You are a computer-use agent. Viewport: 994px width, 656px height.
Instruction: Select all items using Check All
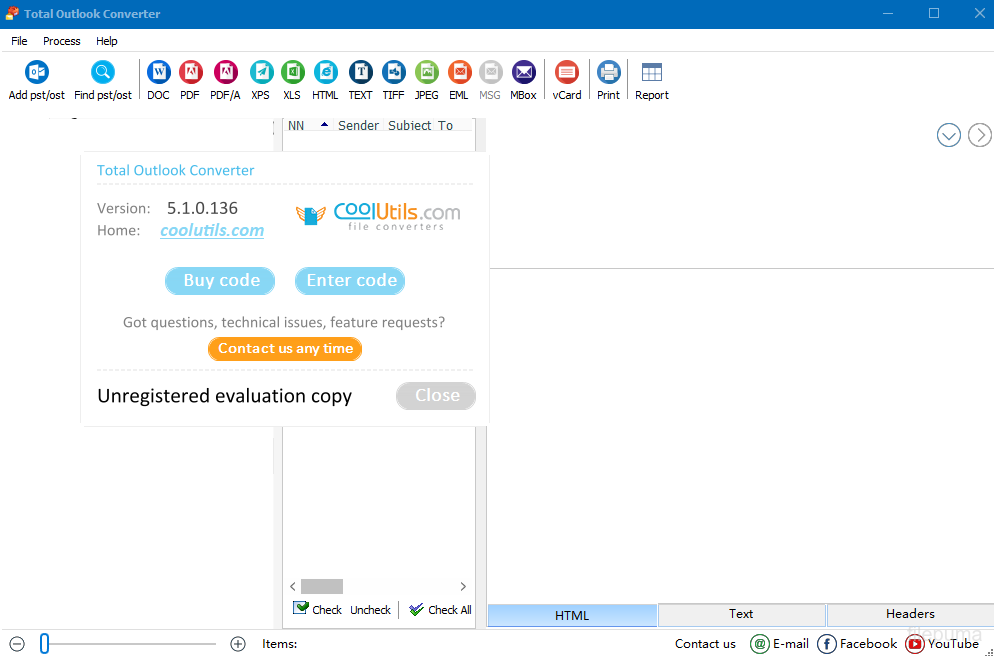pyautogui.click(x=440, y=609)
